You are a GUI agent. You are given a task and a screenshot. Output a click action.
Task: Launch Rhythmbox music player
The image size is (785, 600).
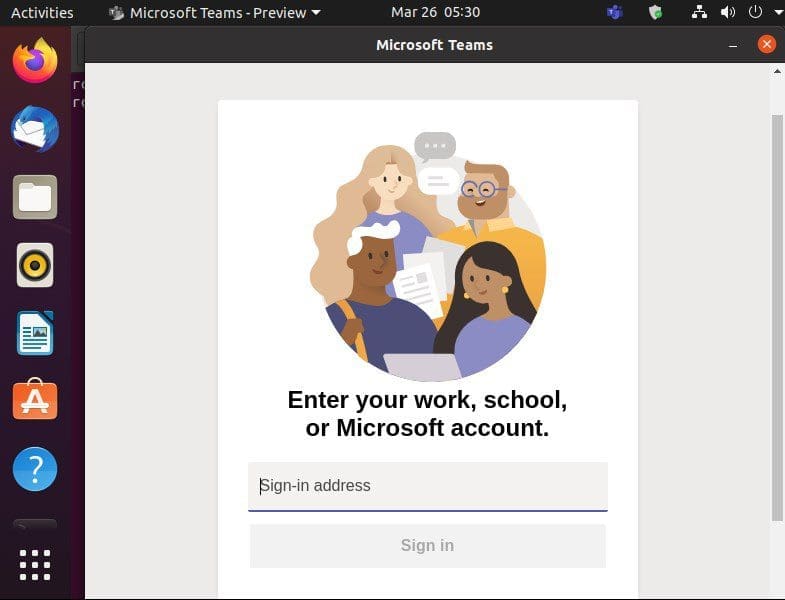pos(35,265)
